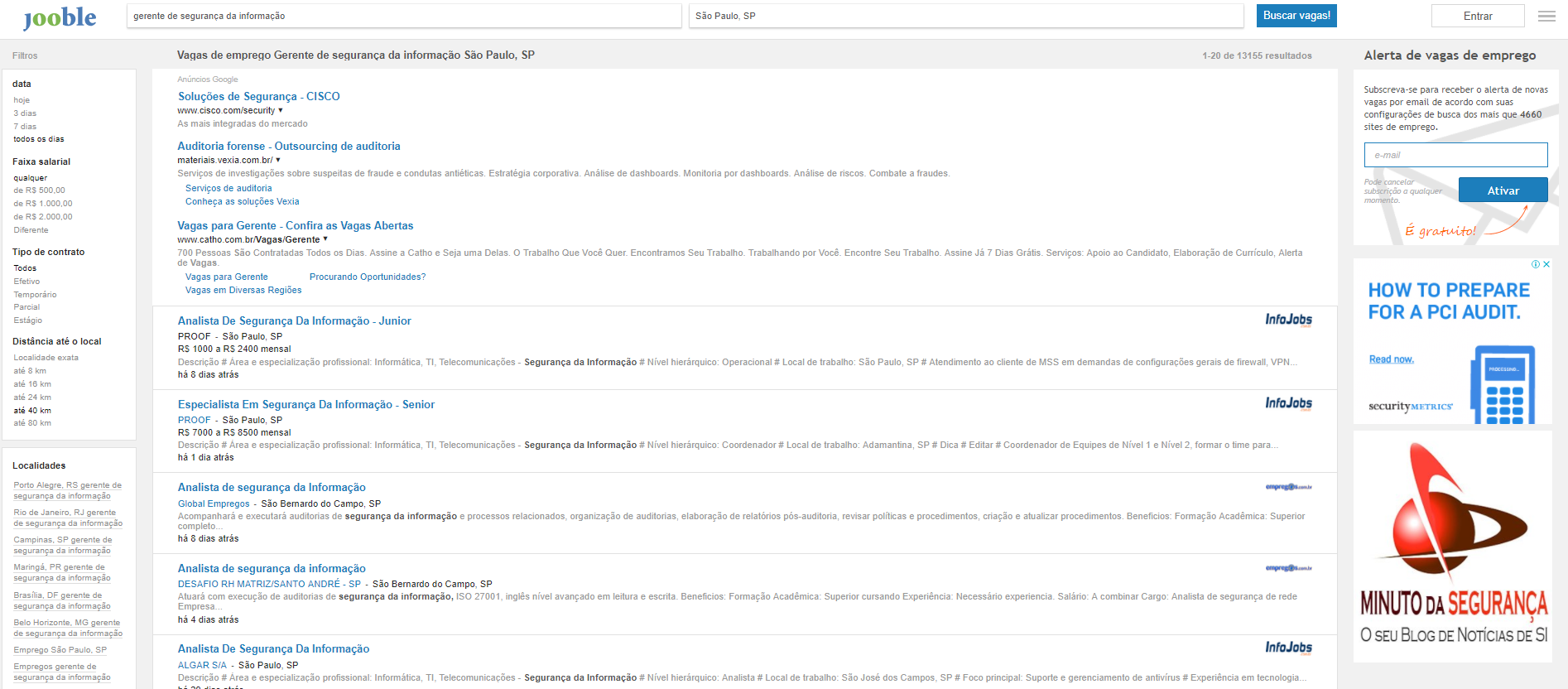The width and height of the screenshot is (1568, 689).
Task: Click the Minuto da Segurança banner
Action: [x=1453, y=546]
